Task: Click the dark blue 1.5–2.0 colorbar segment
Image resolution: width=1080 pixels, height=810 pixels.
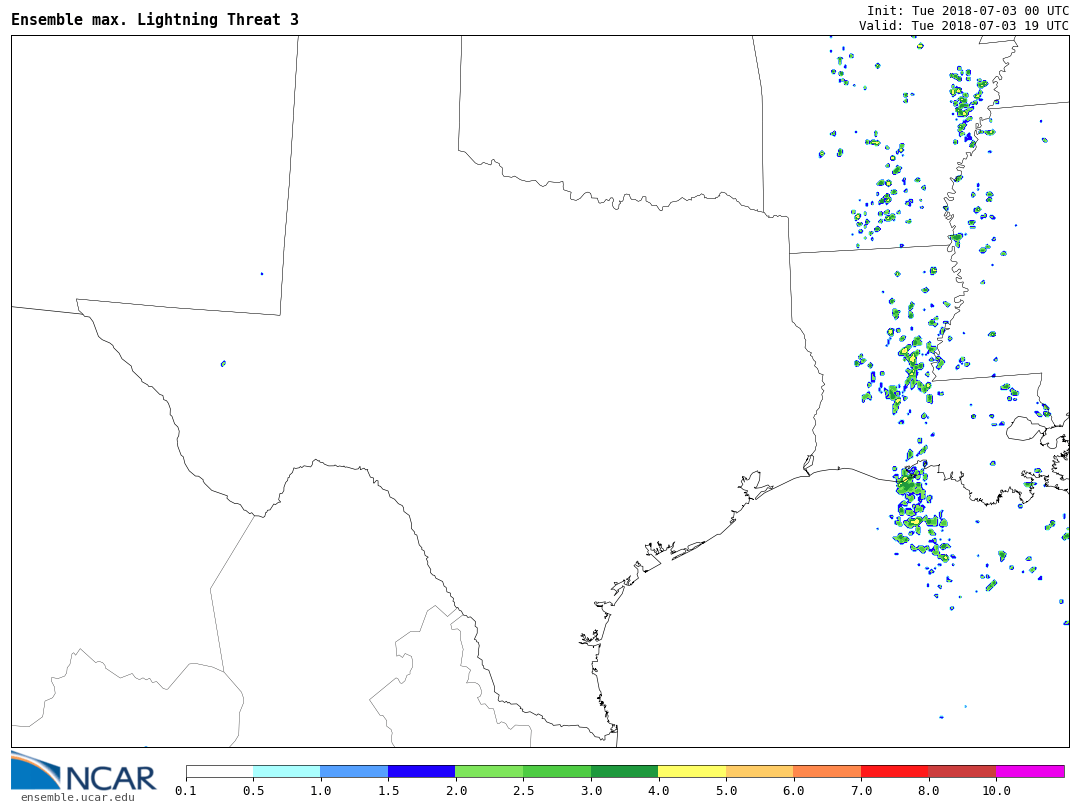Action: pyautogui.click(x=422, y=772)
